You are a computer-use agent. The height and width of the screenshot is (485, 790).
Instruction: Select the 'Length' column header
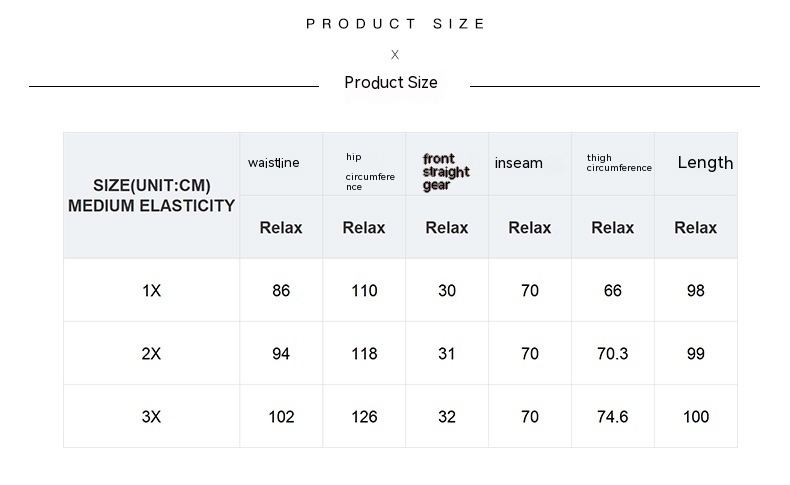705,163
